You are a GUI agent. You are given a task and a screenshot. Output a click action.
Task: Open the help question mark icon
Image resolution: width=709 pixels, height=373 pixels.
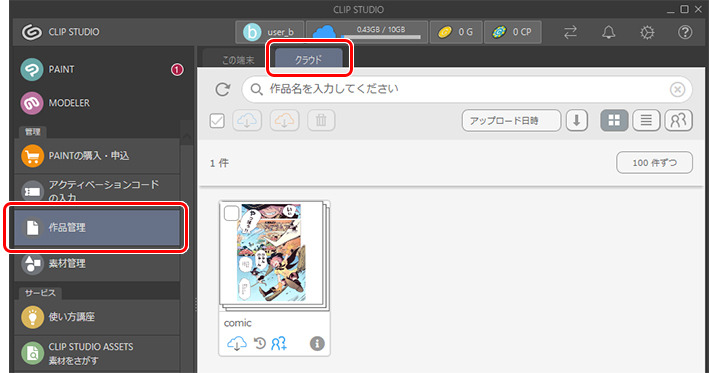pyautogui.click(x=685, y=32)
